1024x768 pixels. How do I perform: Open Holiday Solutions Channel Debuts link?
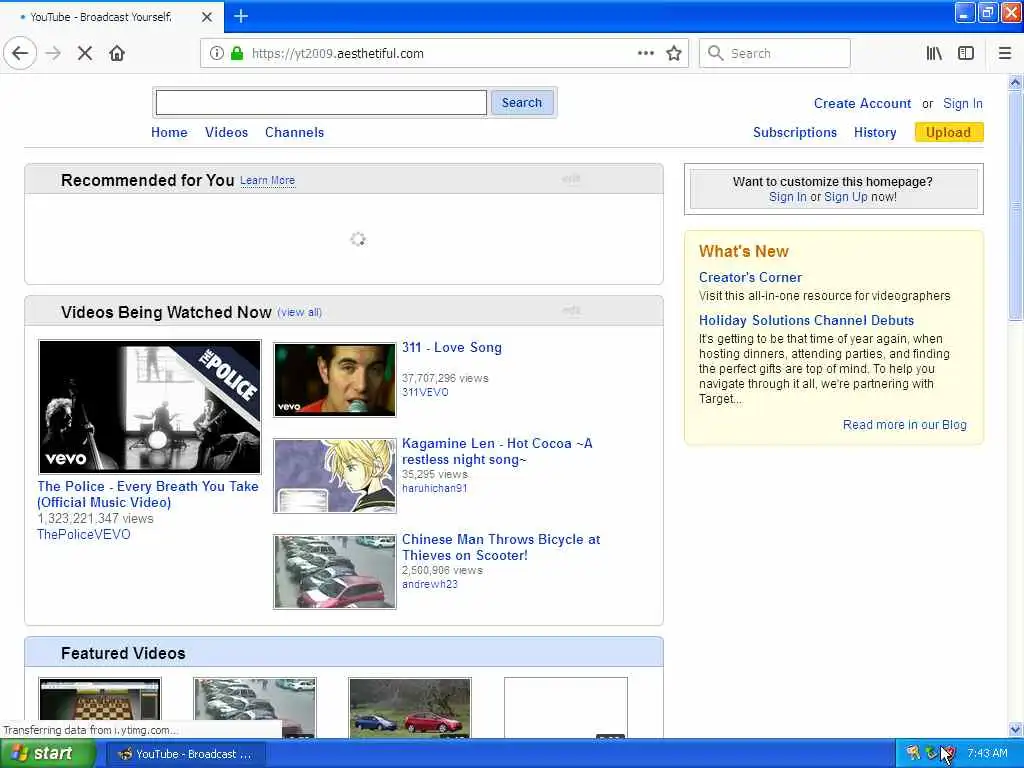tap(807, 320)
